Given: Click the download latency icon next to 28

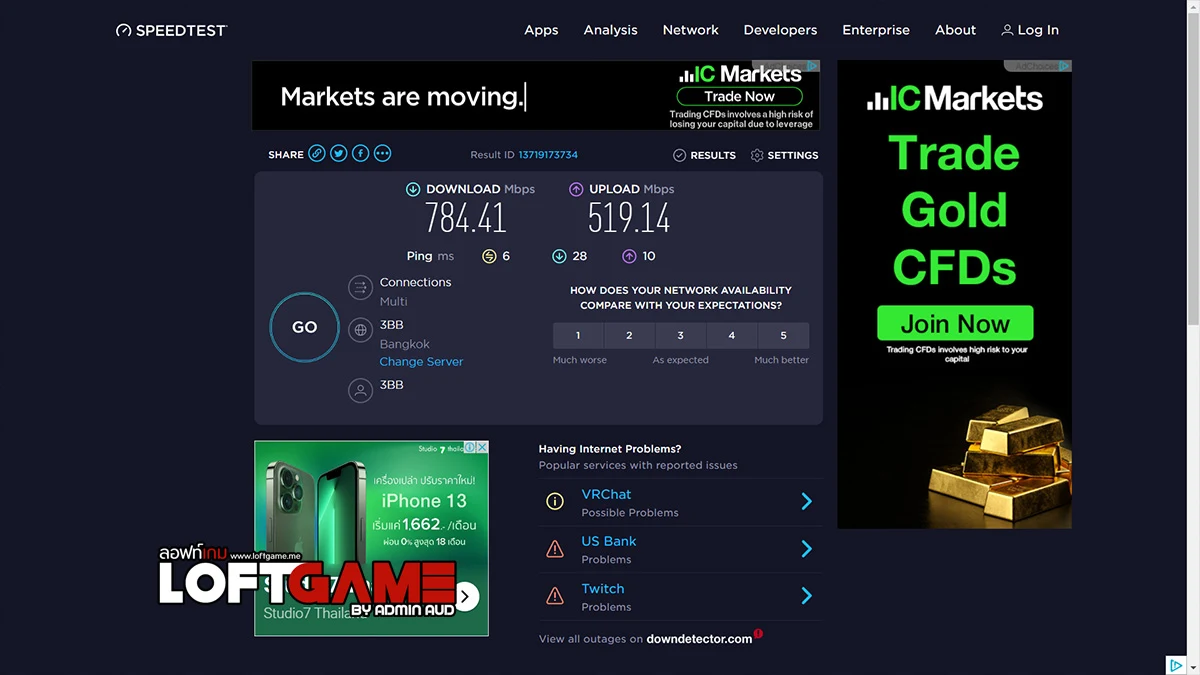Looking at the screenshot, I should point(559,256).
